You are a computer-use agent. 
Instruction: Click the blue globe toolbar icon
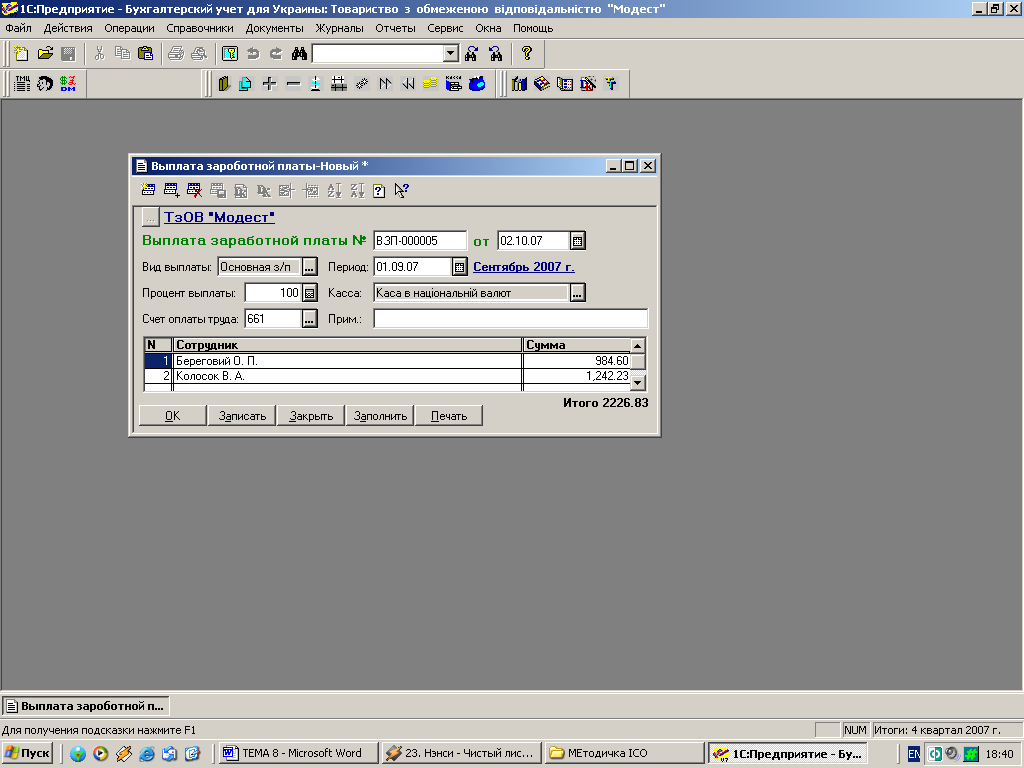point(477,84)
